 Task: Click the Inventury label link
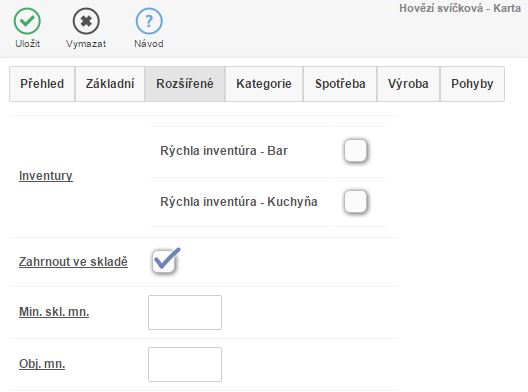click(x=46, y=176)
